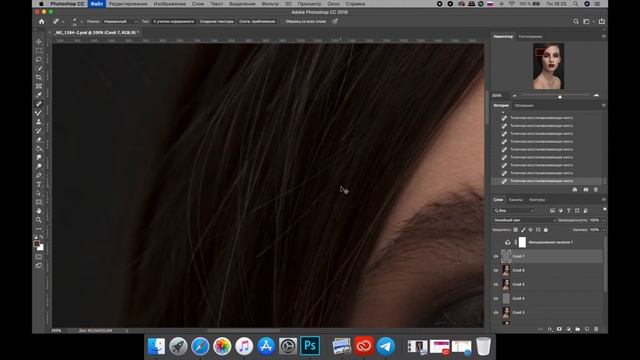Open the layer Fill dropdown arrow
This screenshot has height=360, width=640.
(x=604, y=230)
